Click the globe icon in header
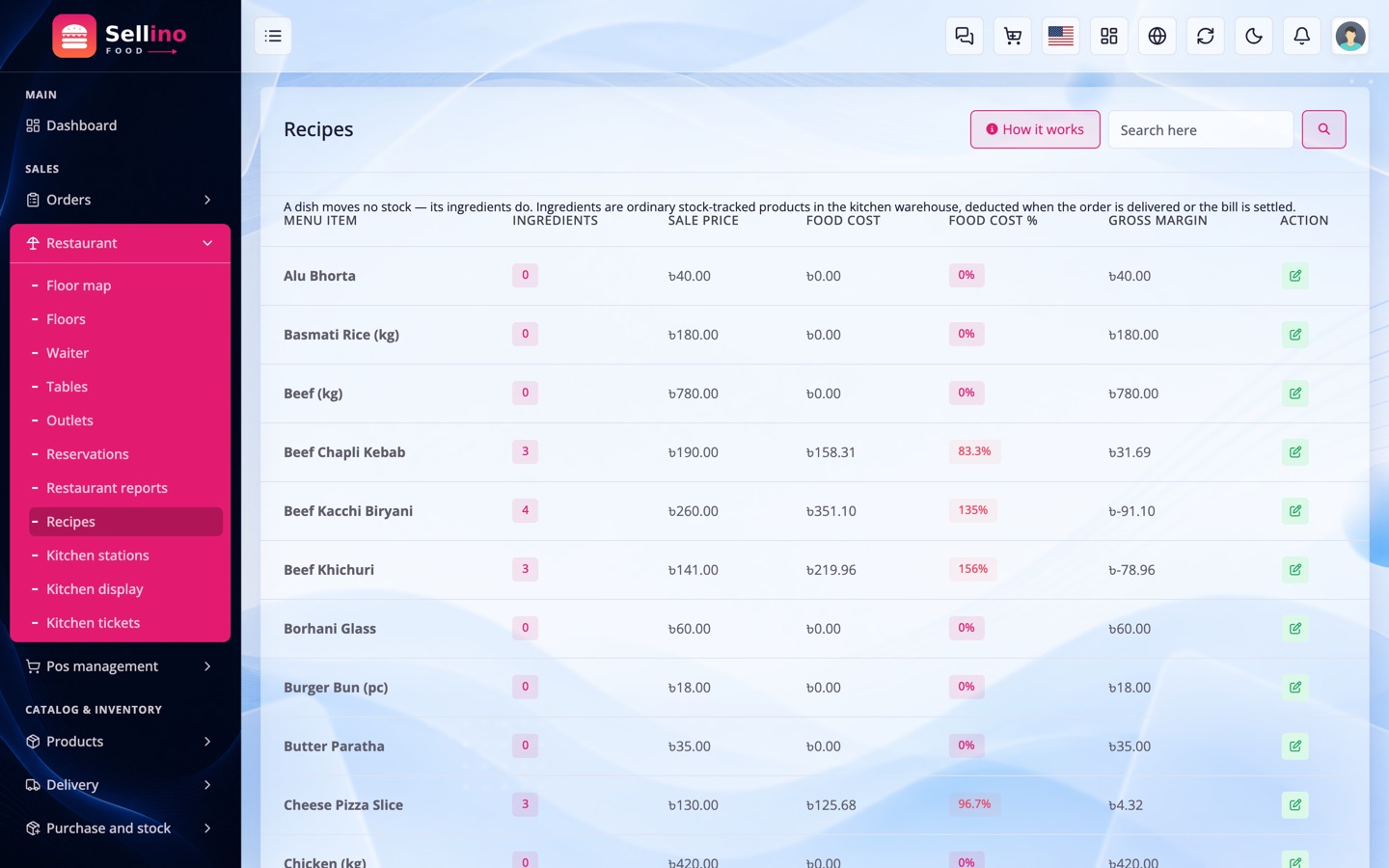 (1157, 36)
